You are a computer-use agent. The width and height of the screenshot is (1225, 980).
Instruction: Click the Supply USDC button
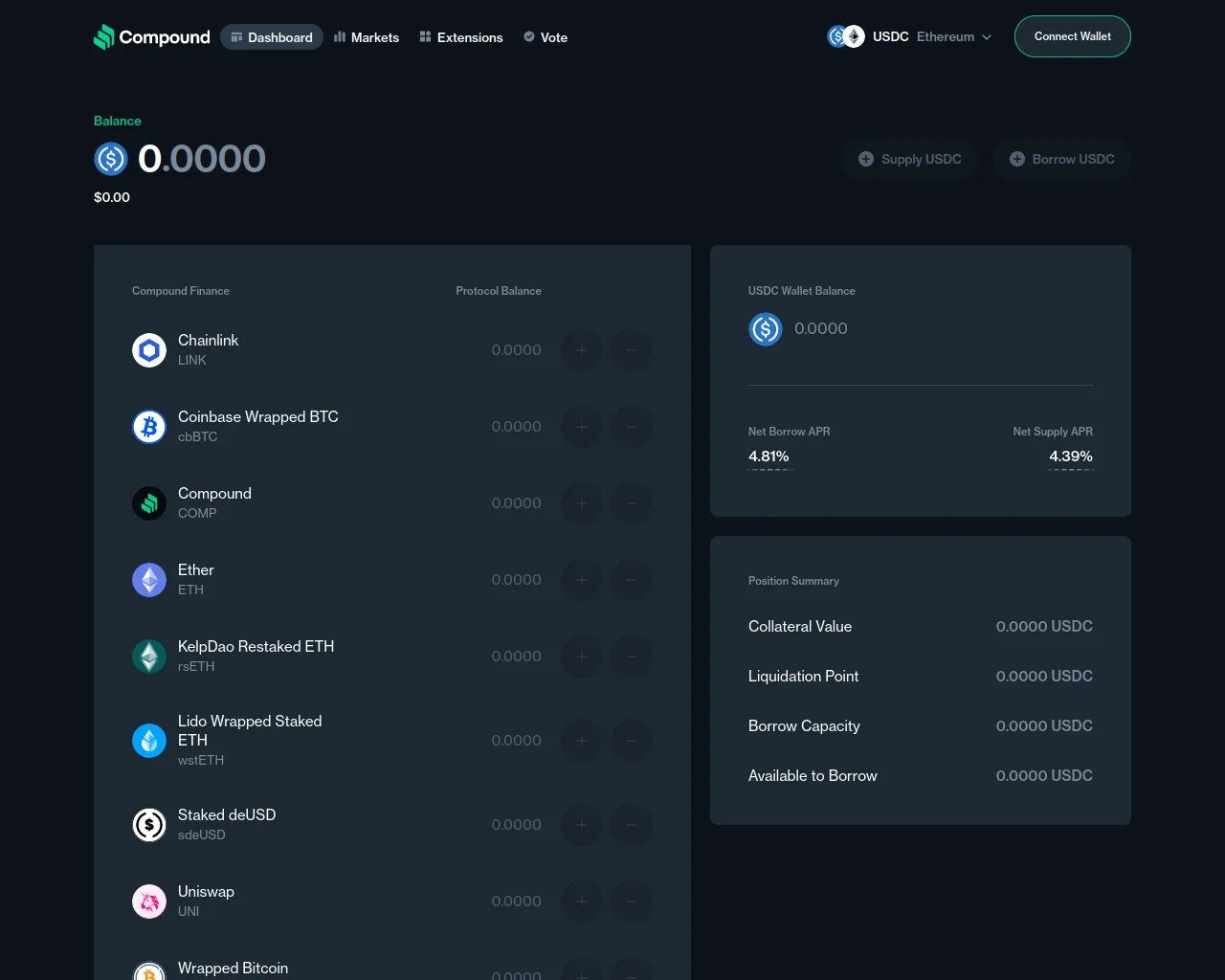coord(910,159)
